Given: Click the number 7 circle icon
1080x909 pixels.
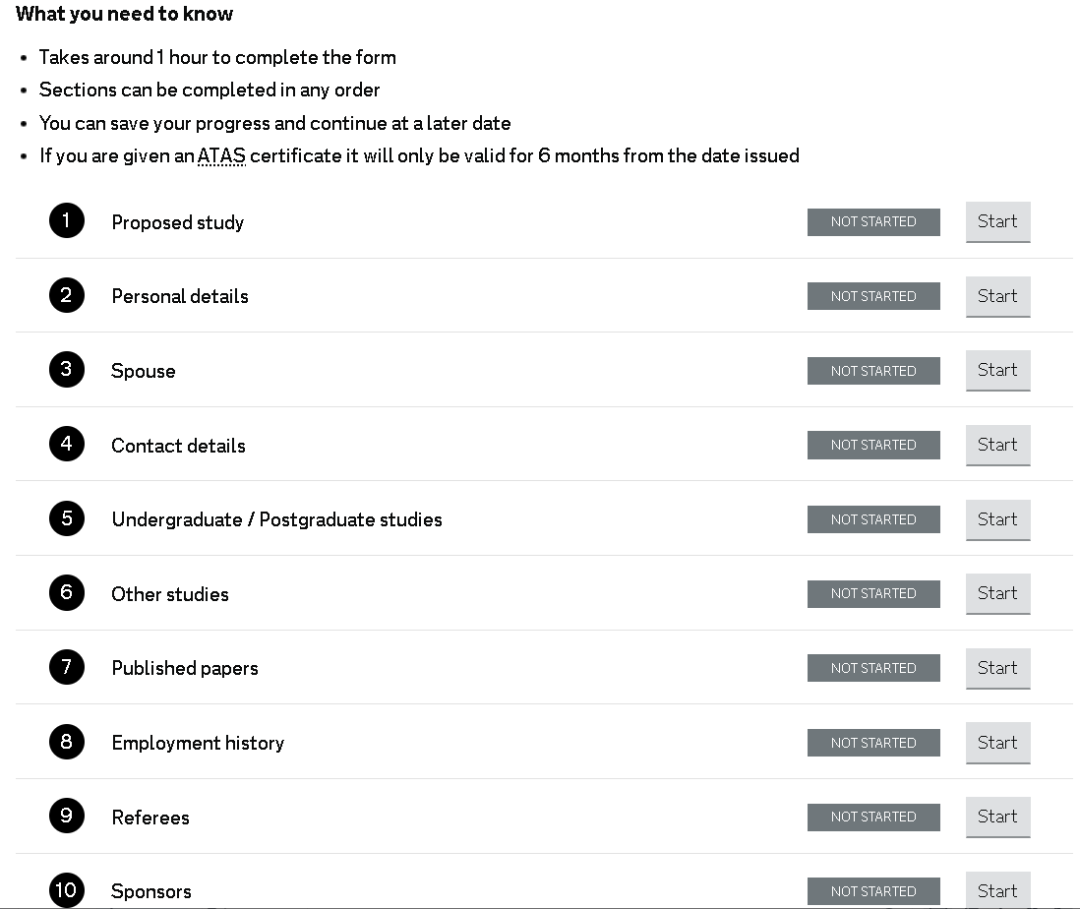Looking at the screenshot, I should [x=66, y=668].
